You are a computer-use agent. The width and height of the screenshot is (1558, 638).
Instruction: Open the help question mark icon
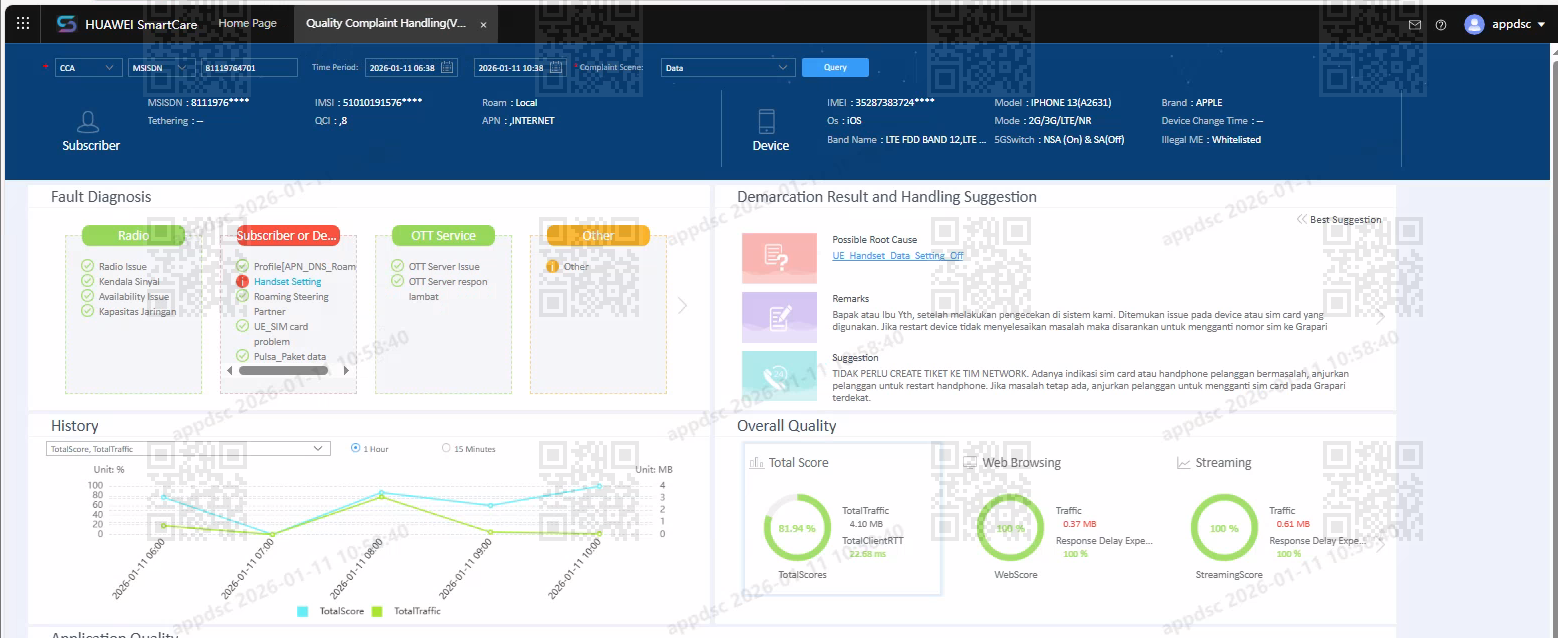tap(1441, 25)
